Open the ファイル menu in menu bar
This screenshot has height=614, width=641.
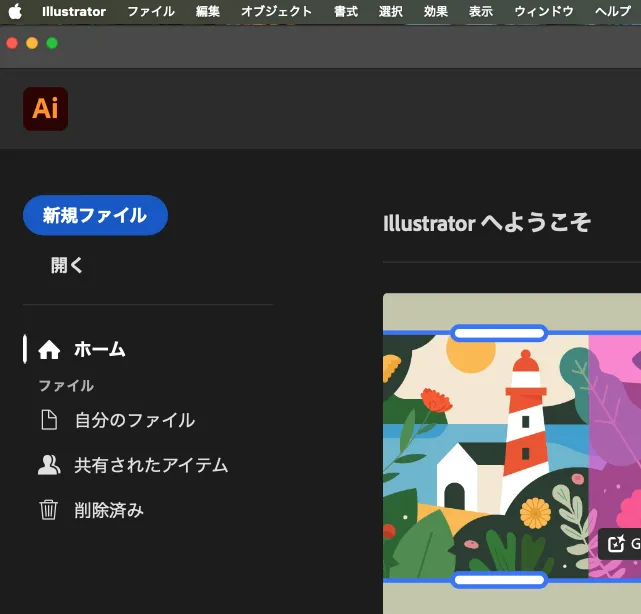tap(151, 11)
